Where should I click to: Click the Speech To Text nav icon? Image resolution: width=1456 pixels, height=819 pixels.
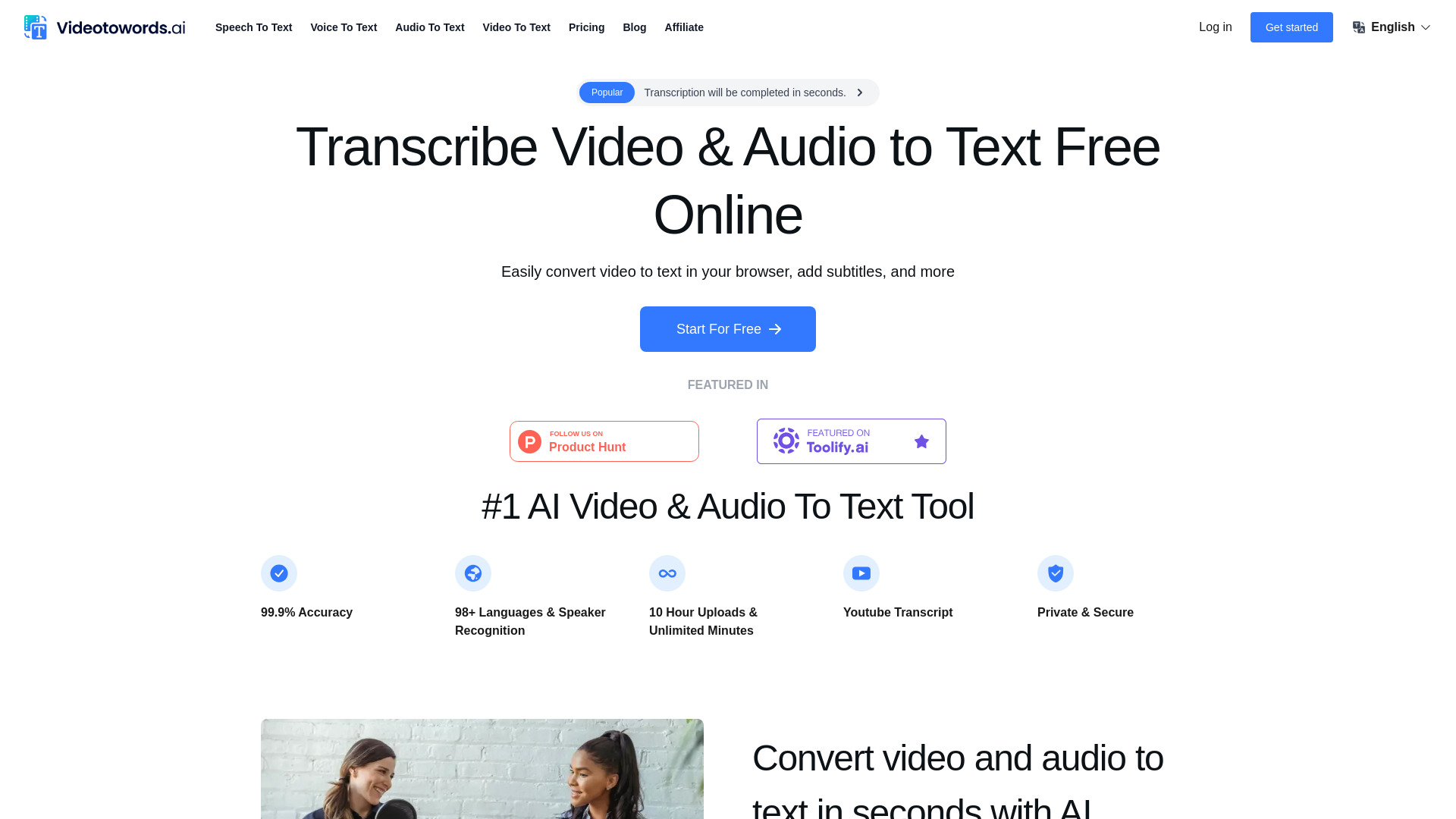(253, 27)
